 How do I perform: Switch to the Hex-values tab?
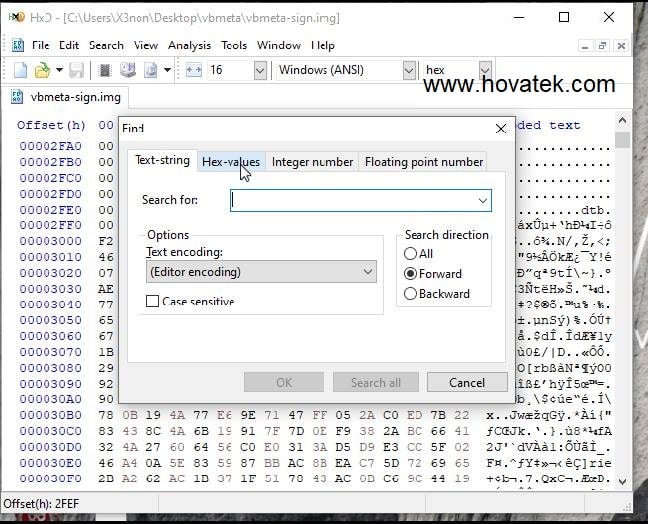231,162
